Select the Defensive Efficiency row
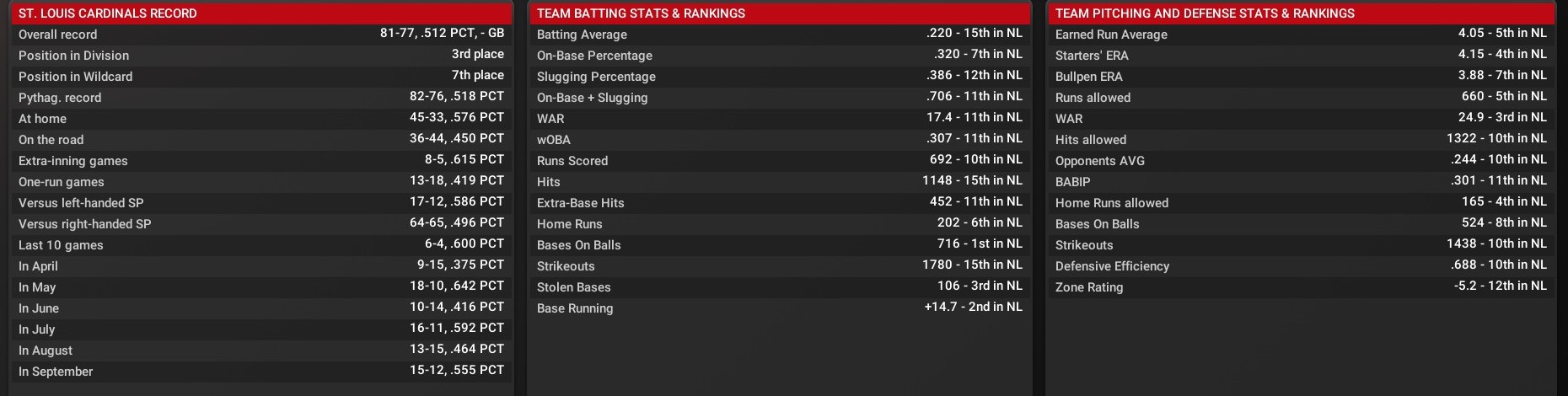The image size is (1568, 396). click(1300, 266)
